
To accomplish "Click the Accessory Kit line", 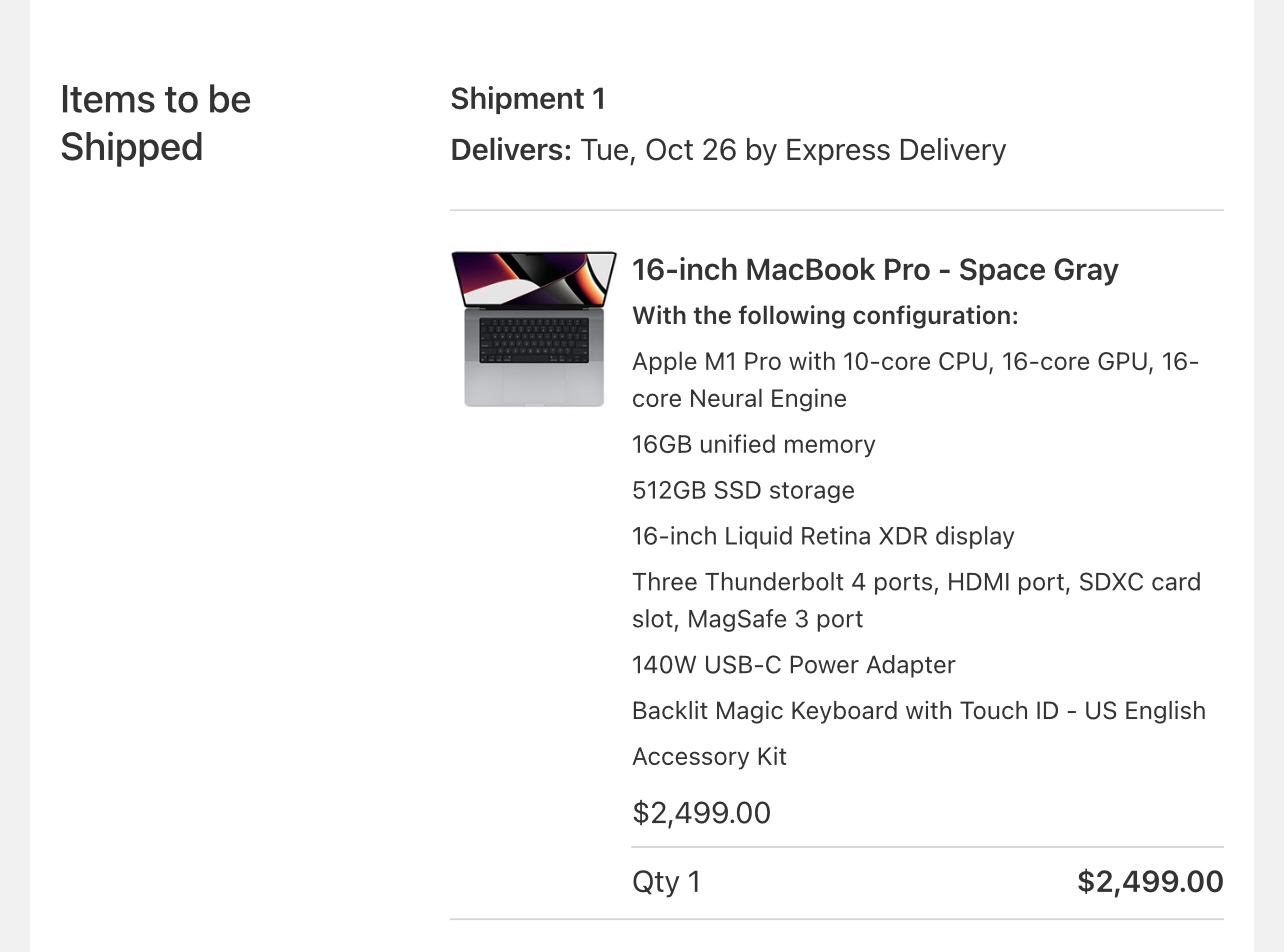I will click(x=709, y=757).
